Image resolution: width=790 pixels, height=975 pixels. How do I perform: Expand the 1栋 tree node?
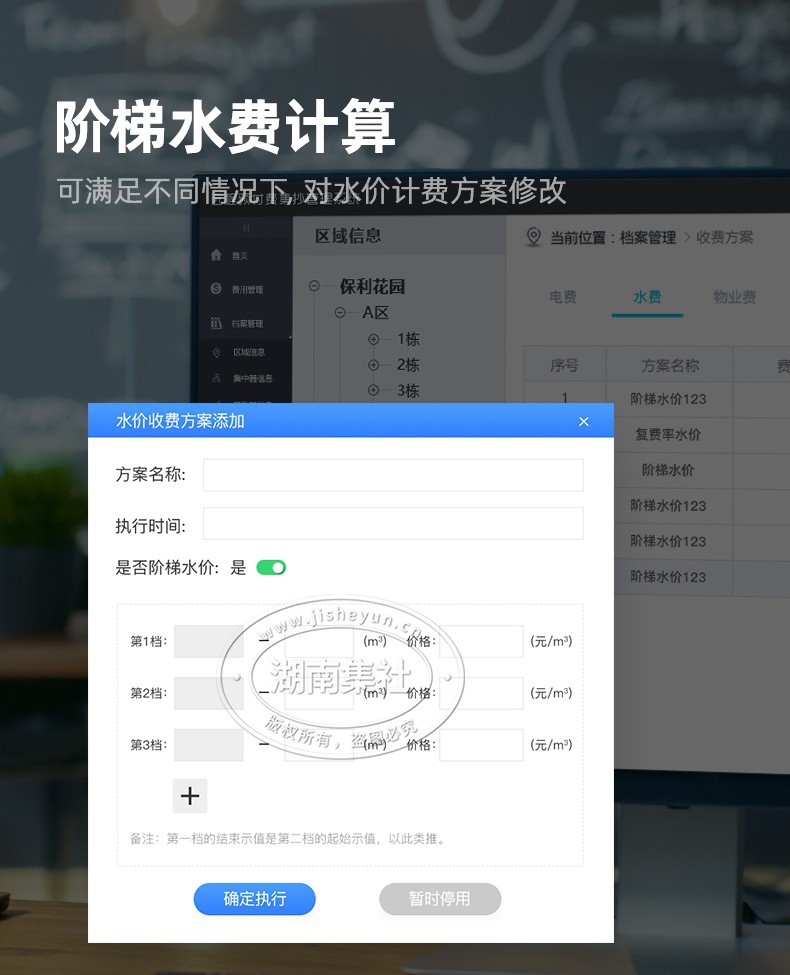pos(373,339)
